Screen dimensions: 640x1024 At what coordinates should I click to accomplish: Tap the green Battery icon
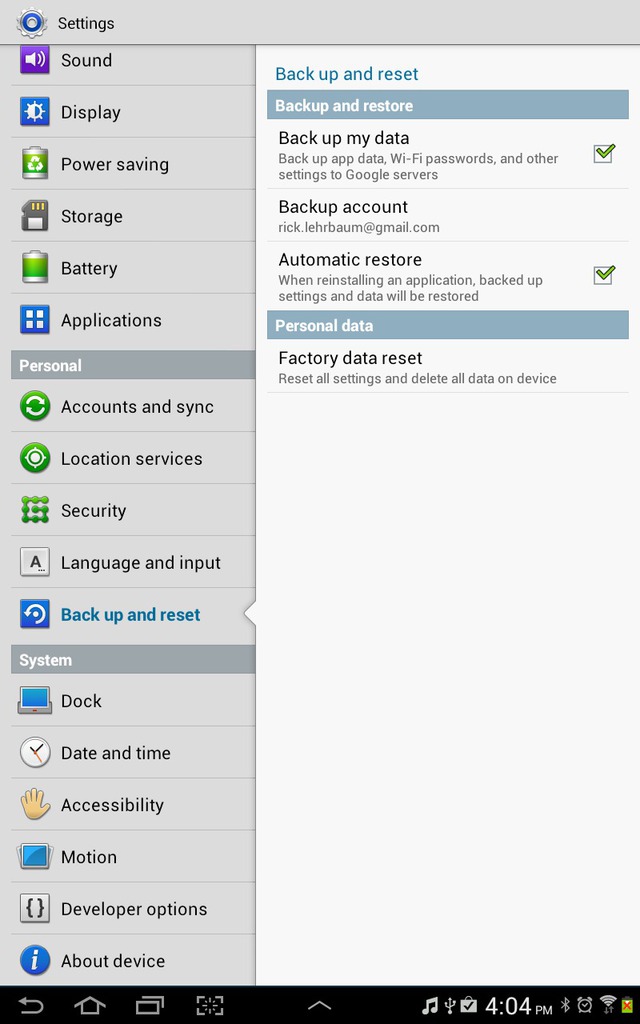pos(35,267)
